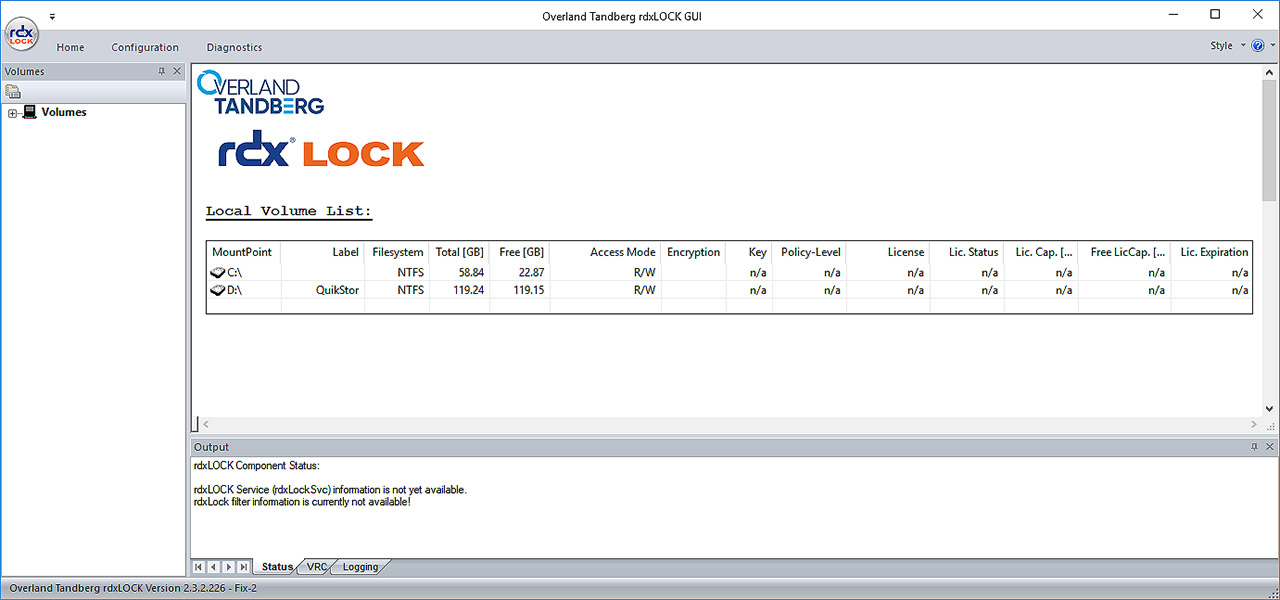The image size is (1280, 600).
Task: Close the Volumes side panel
Action: click(x=177, y=71)
